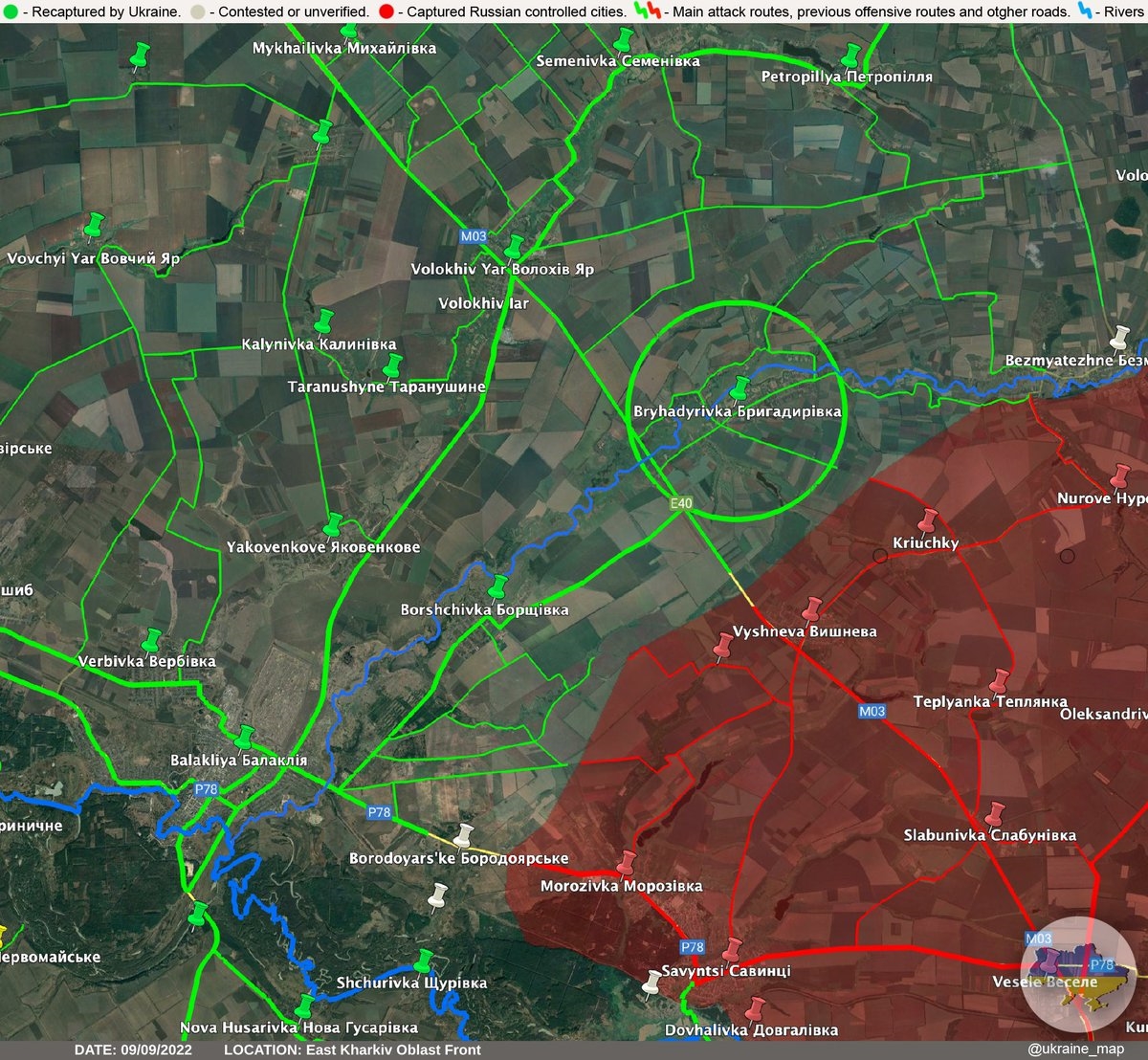Click the green pin at Semenivka
The width and height of the screenshot is (1148, 1060).
tap(623, 39)
